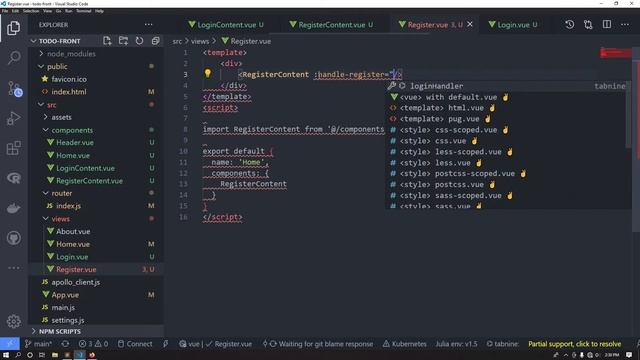Click the suggestion list scrollbar
This screenshot has width=640, height=360.
(x=629, y=115)
